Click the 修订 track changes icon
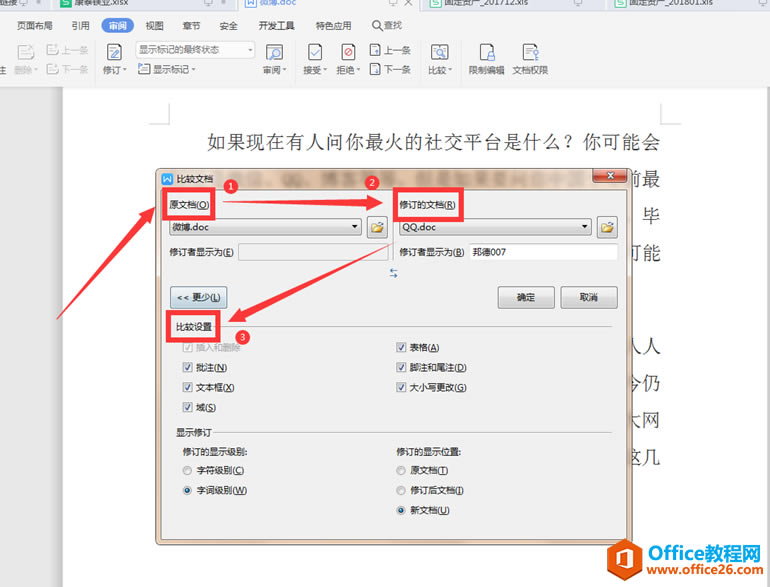This screenshot has width=770, height=587. click(x=114, y=52)
